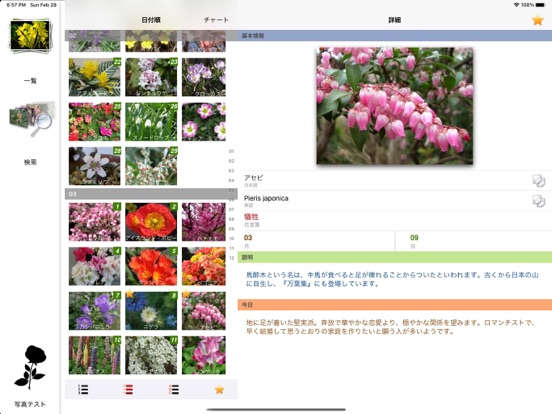Screen dimensions: 552x414
Task: Open the blue ニゲラ thumbnail with star
Action: [151, 311]
